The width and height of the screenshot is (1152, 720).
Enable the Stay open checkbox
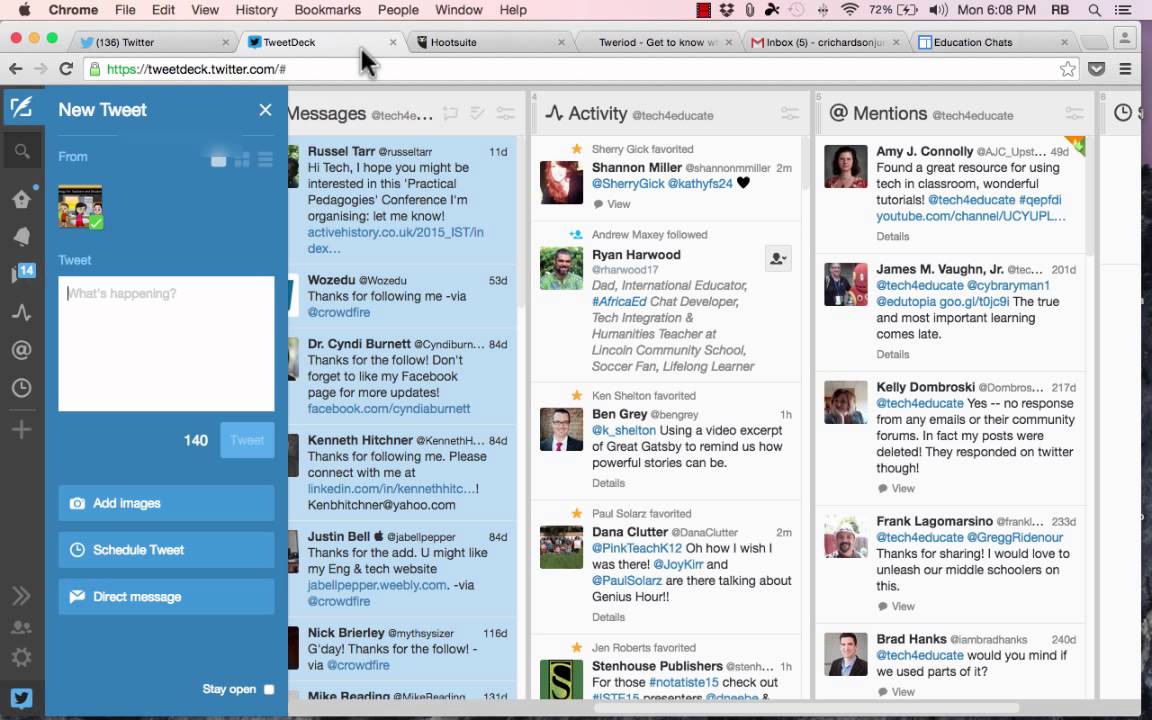click(269, 689)
